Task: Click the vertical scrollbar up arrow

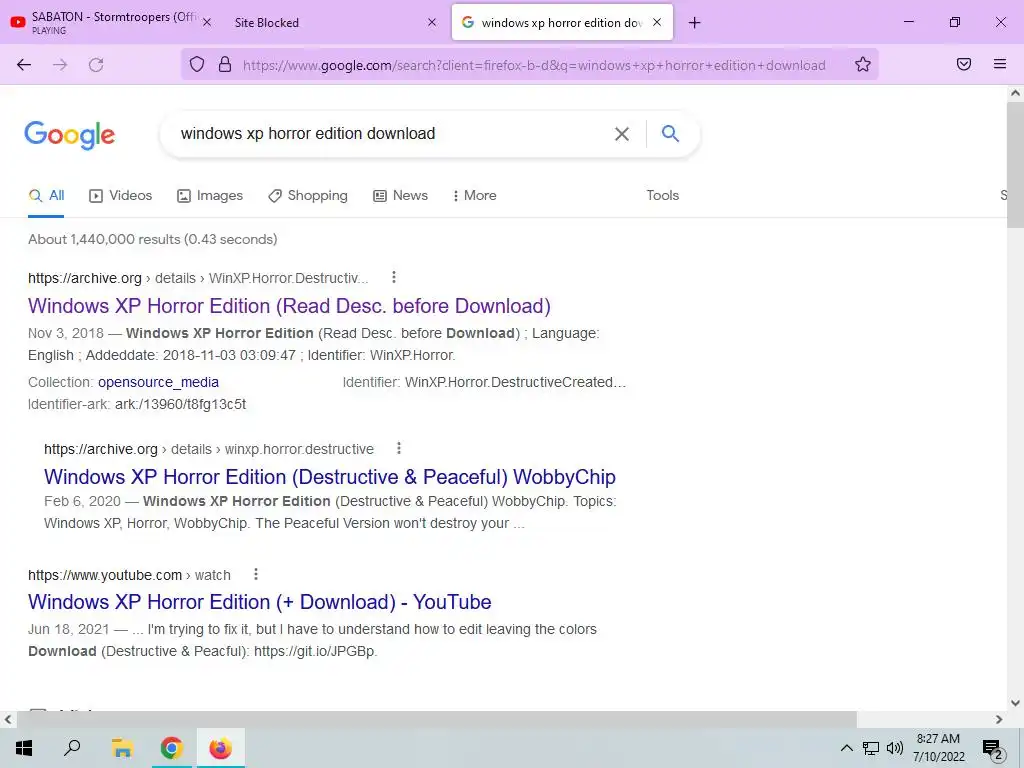Action: pos(1016,93)
